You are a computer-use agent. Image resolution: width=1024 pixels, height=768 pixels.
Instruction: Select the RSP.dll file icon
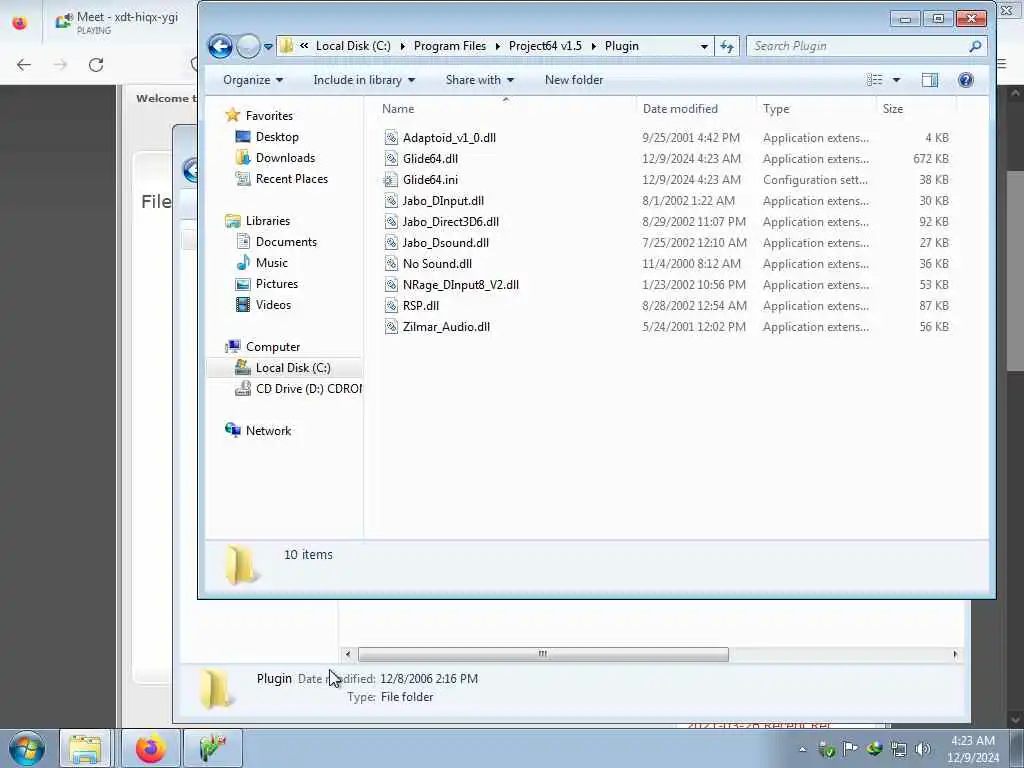pos(391,306)
